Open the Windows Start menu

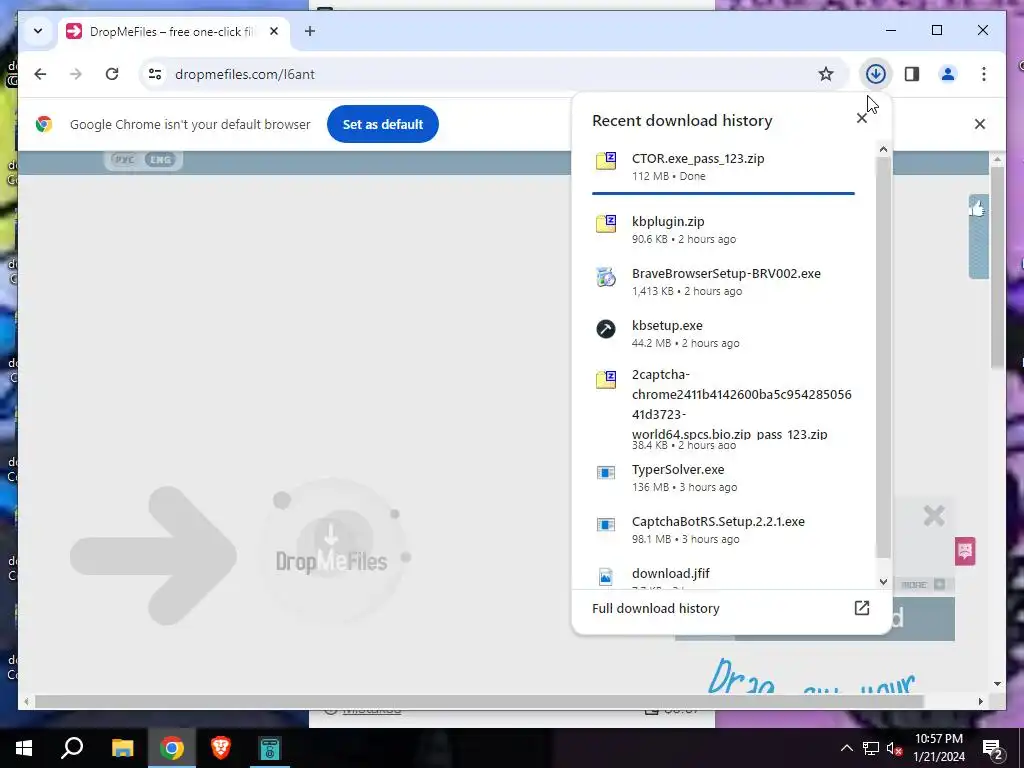point(24,748)
